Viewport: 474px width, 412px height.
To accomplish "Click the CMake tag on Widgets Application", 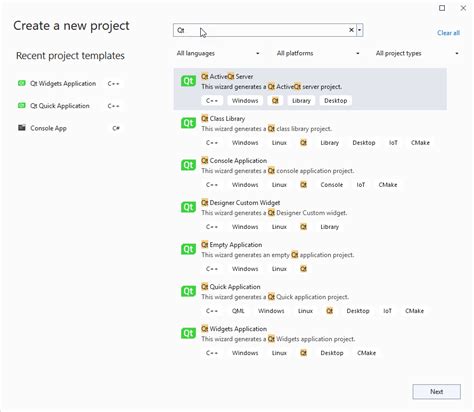I will pos(366,353).
